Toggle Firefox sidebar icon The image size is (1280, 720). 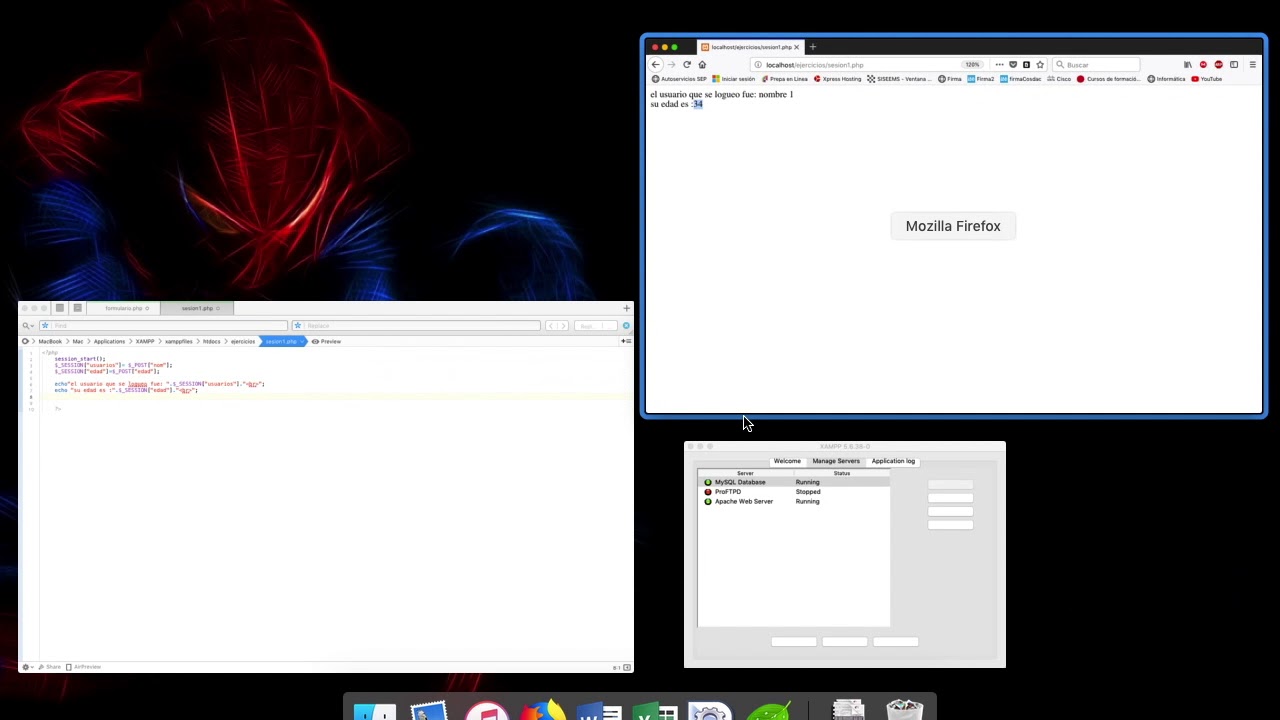1234,65
